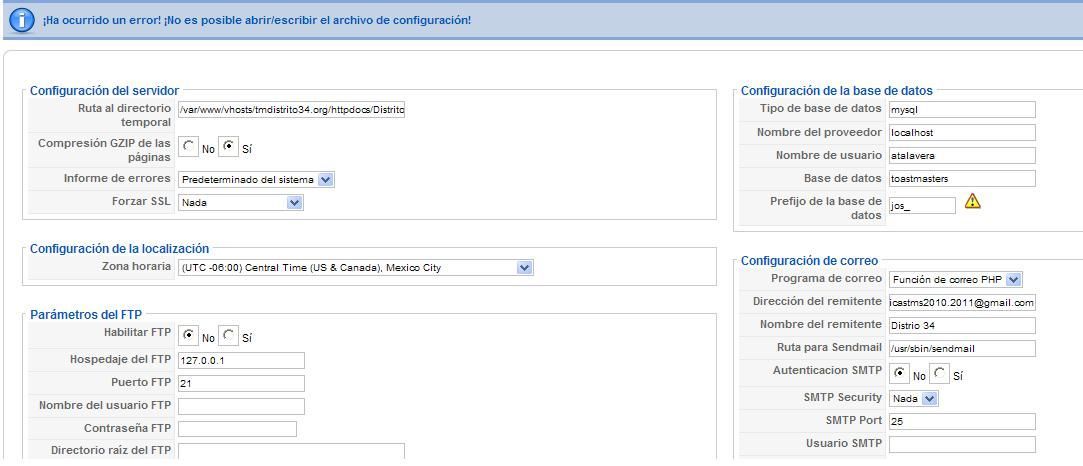Click the yellow warning triangle icon

pos(972,201)
